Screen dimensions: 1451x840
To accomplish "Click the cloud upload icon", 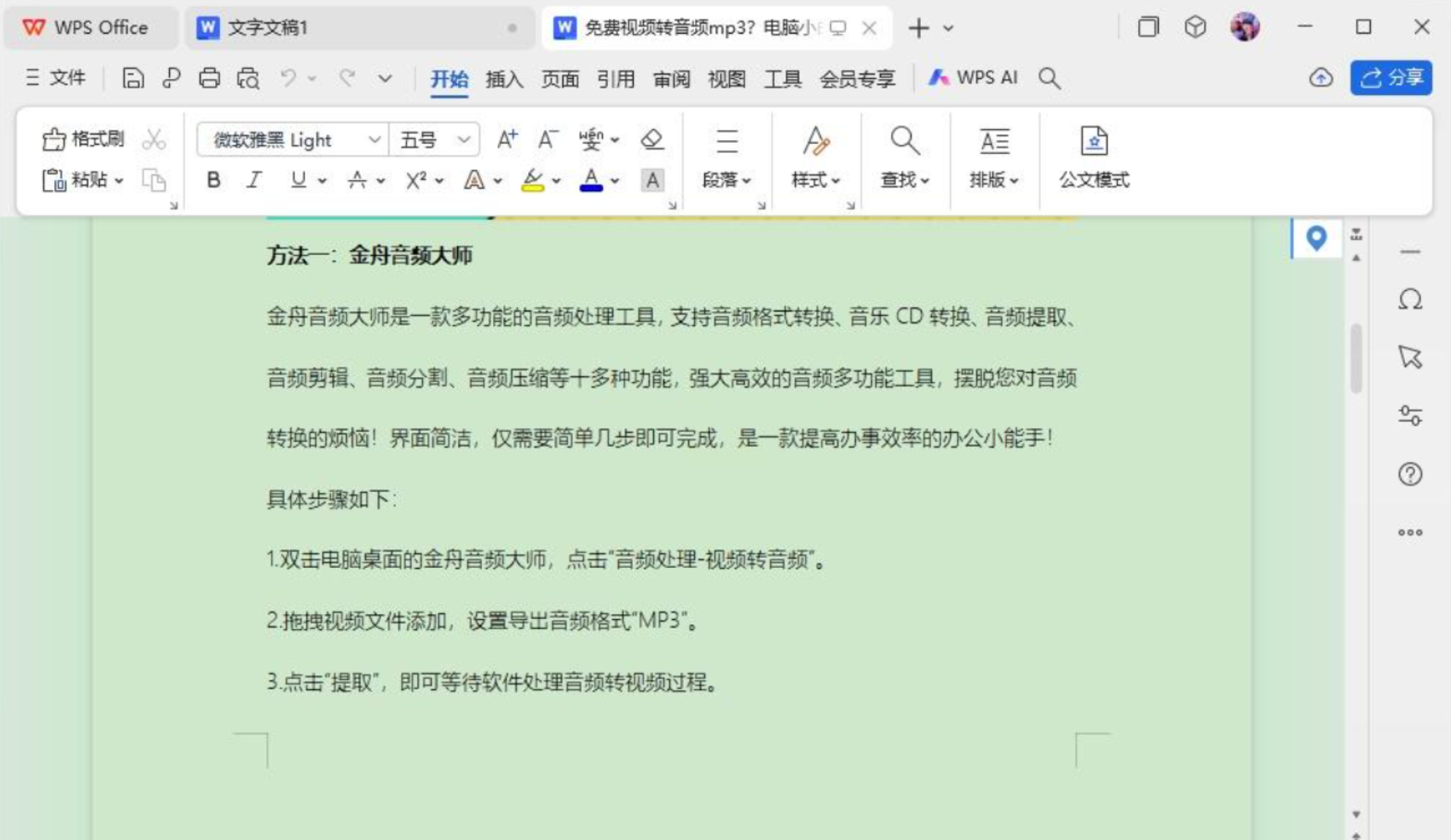I will [x=1320, y=78].
